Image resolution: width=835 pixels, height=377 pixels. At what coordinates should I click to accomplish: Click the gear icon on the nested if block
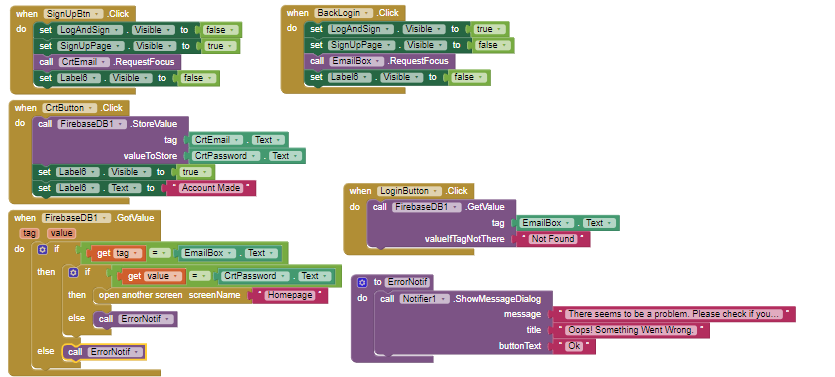point(73,272)
